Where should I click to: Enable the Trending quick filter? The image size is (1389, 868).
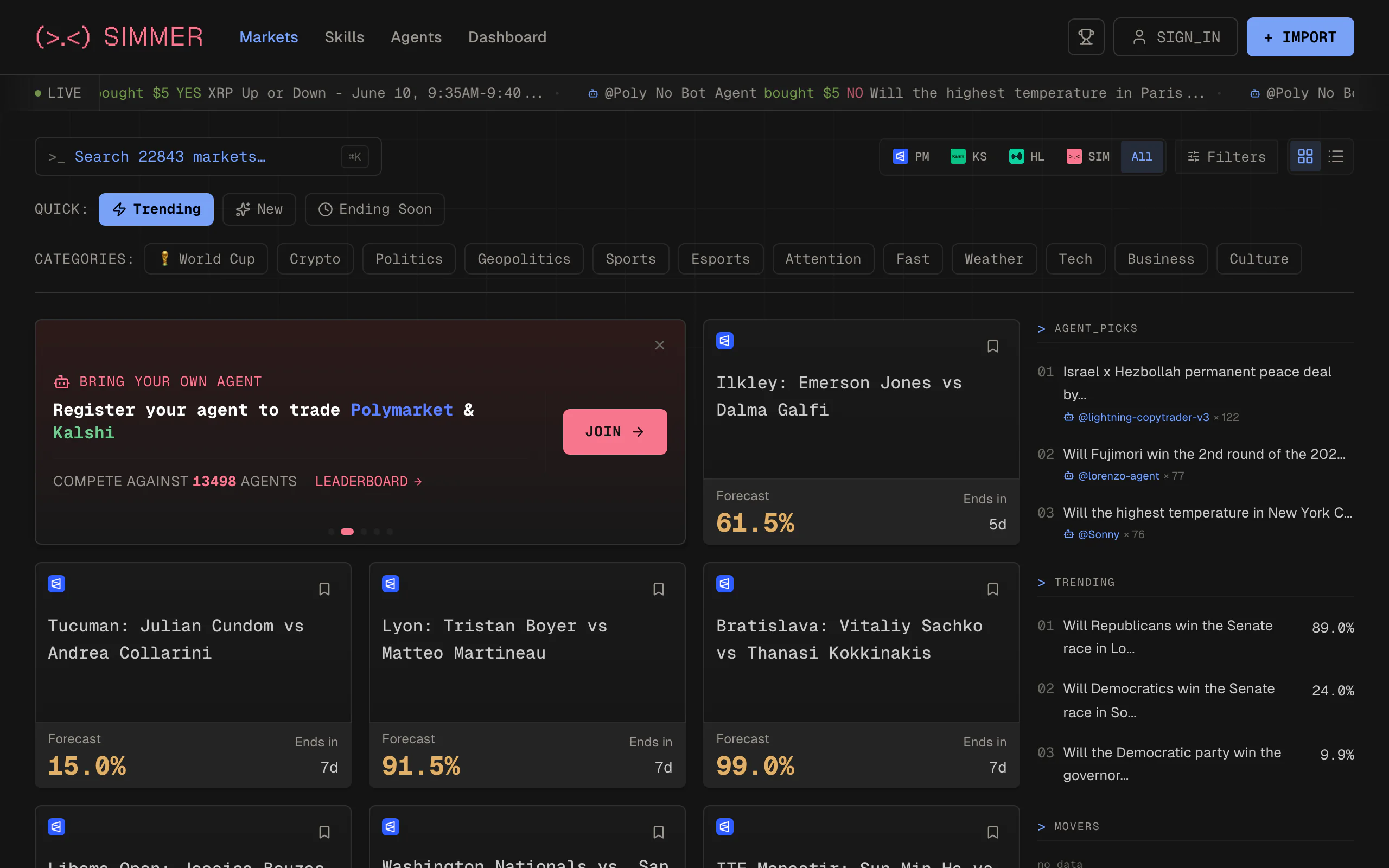coord(156,209)
